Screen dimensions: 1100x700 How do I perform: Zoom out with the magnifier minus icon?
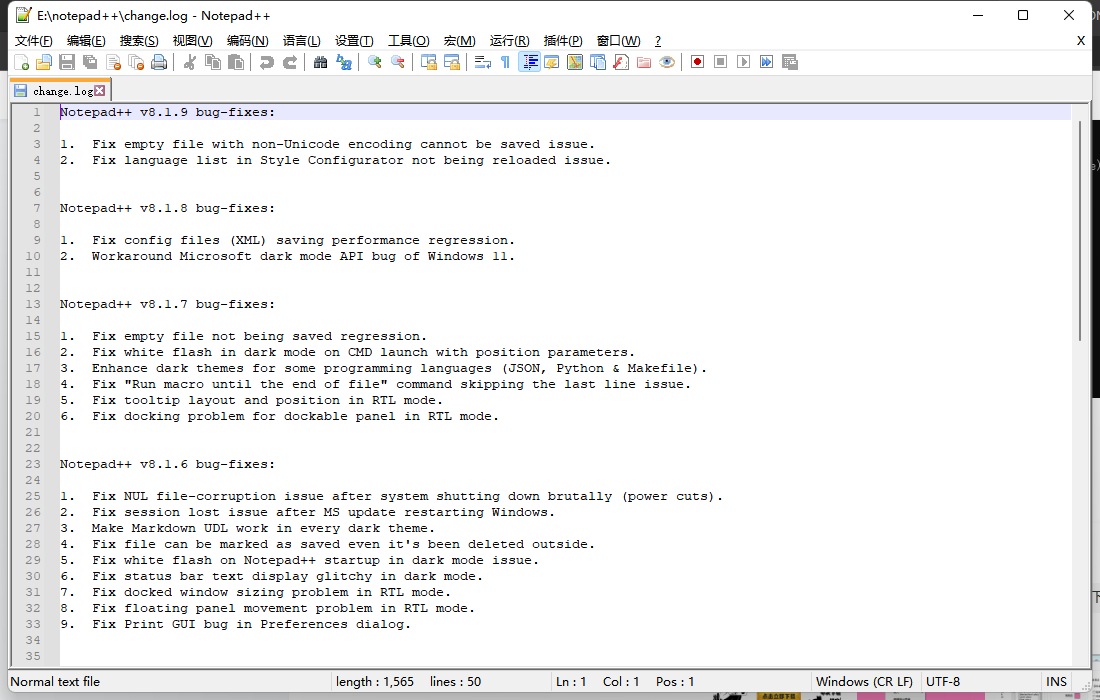[x=397, y=62]
